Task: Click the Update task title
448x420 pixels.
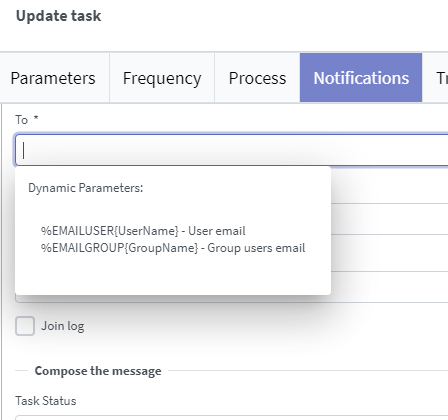Action: [59, 16]
